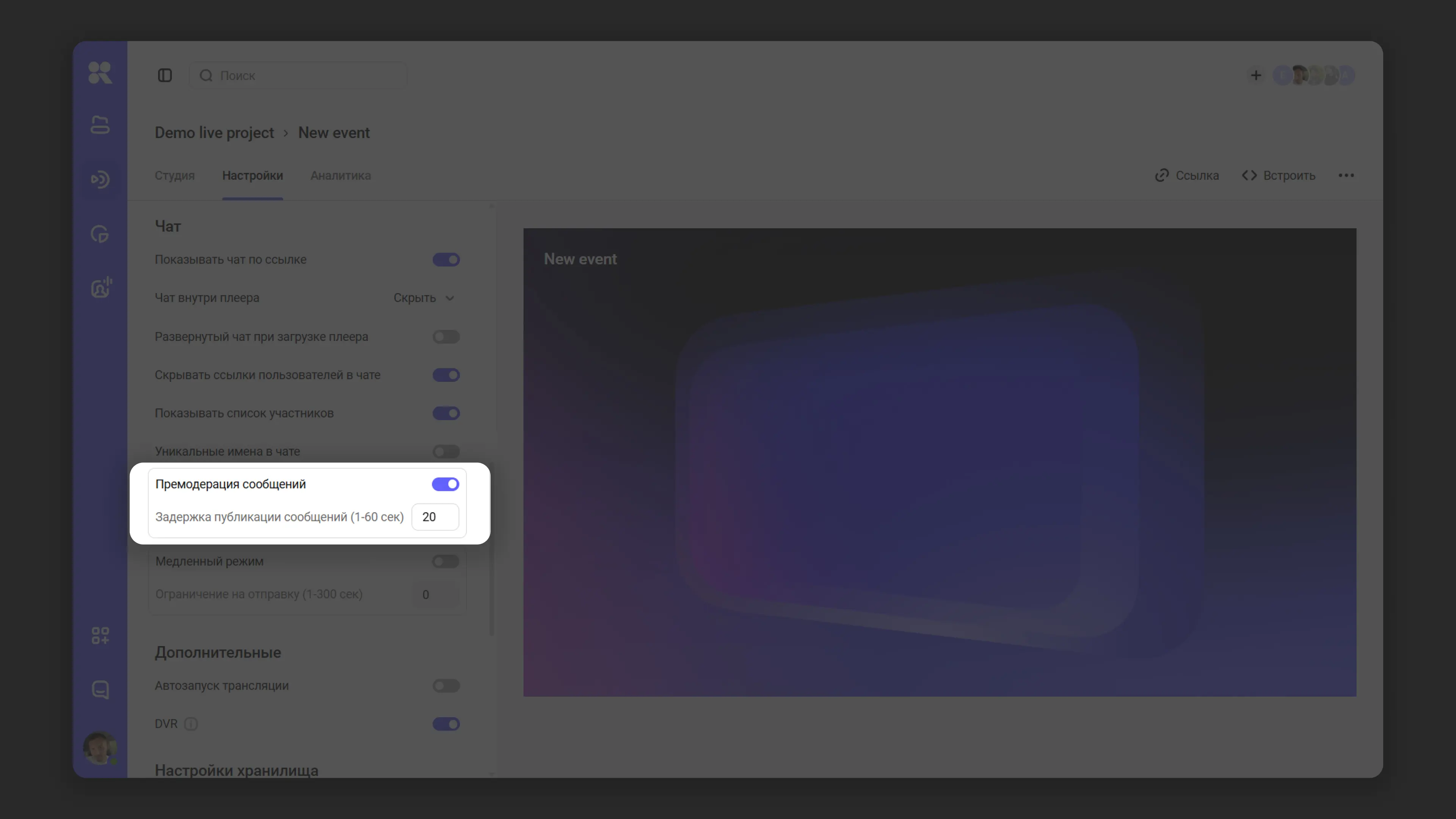
Task: Enable Уникальные имена в чате toggle
Action: 446,451
